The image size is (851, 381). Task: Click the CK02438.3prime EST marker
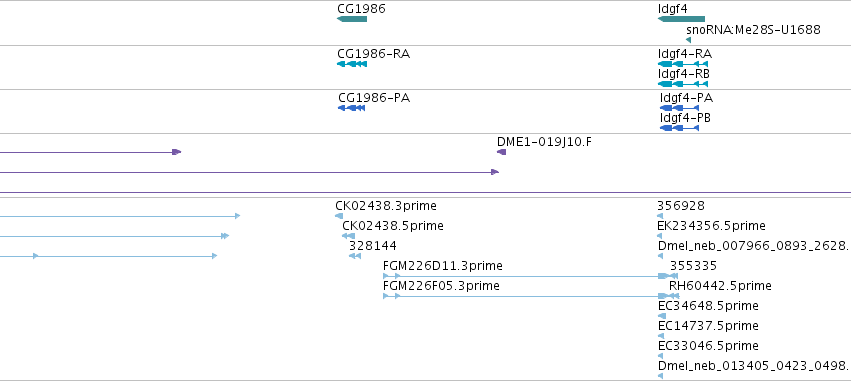[x=339, y=216]
